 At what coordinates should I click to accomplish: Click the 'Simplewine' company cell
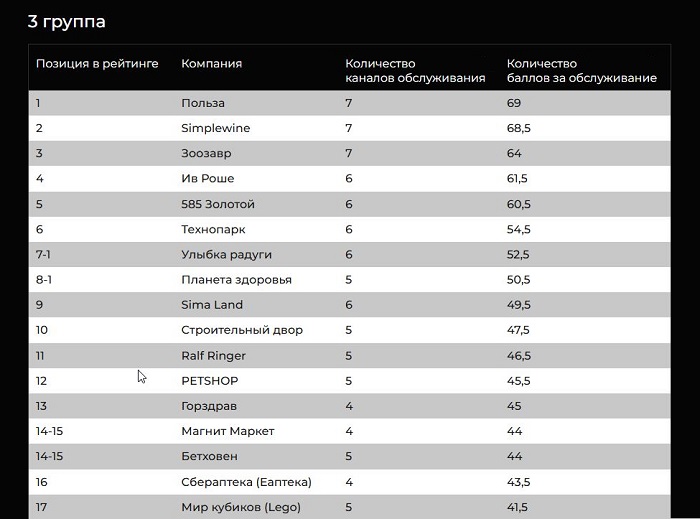coord(215,128)
